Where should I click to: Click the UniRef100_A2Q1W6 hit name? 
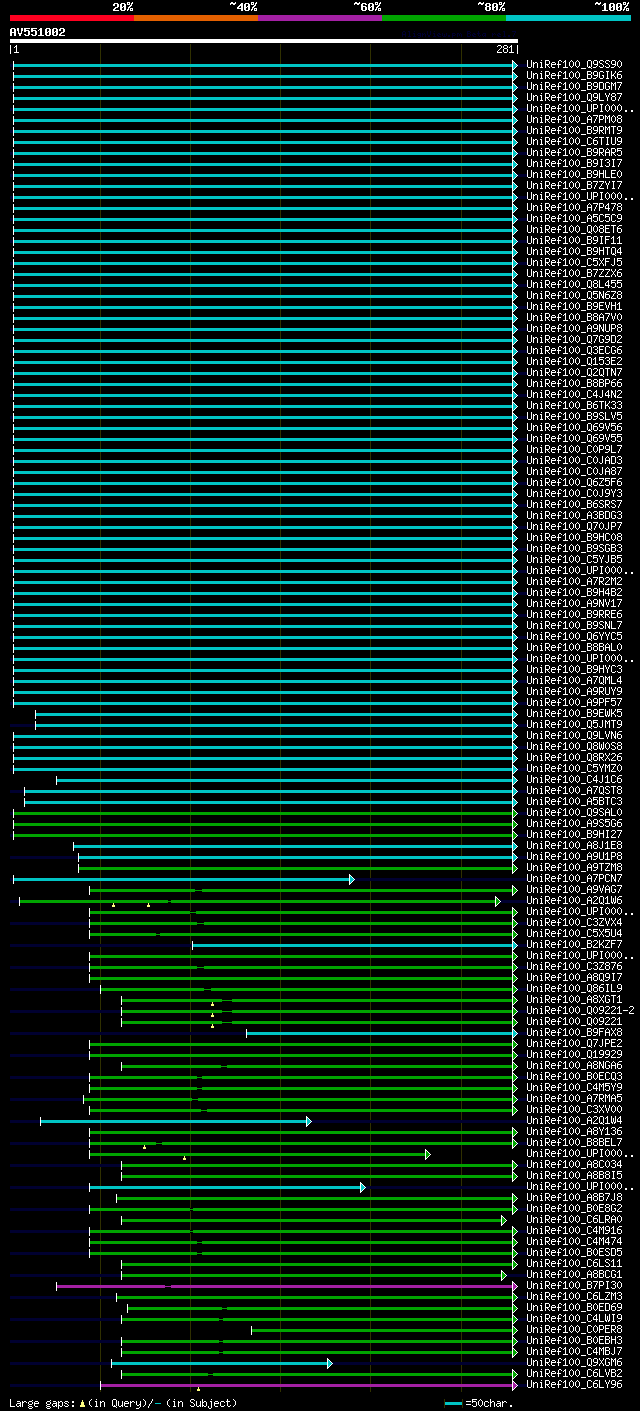[574, 901]
